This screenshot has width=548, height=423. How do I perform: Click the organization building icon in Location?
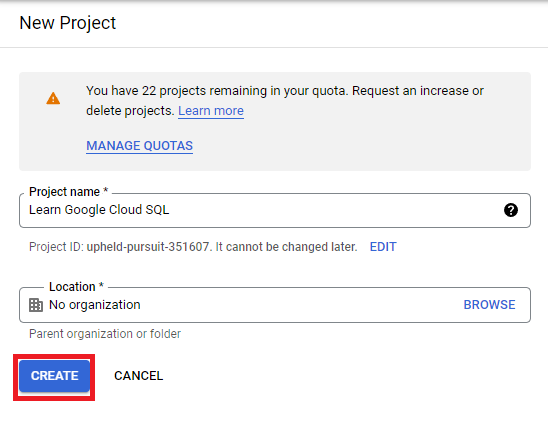[36, 305]
